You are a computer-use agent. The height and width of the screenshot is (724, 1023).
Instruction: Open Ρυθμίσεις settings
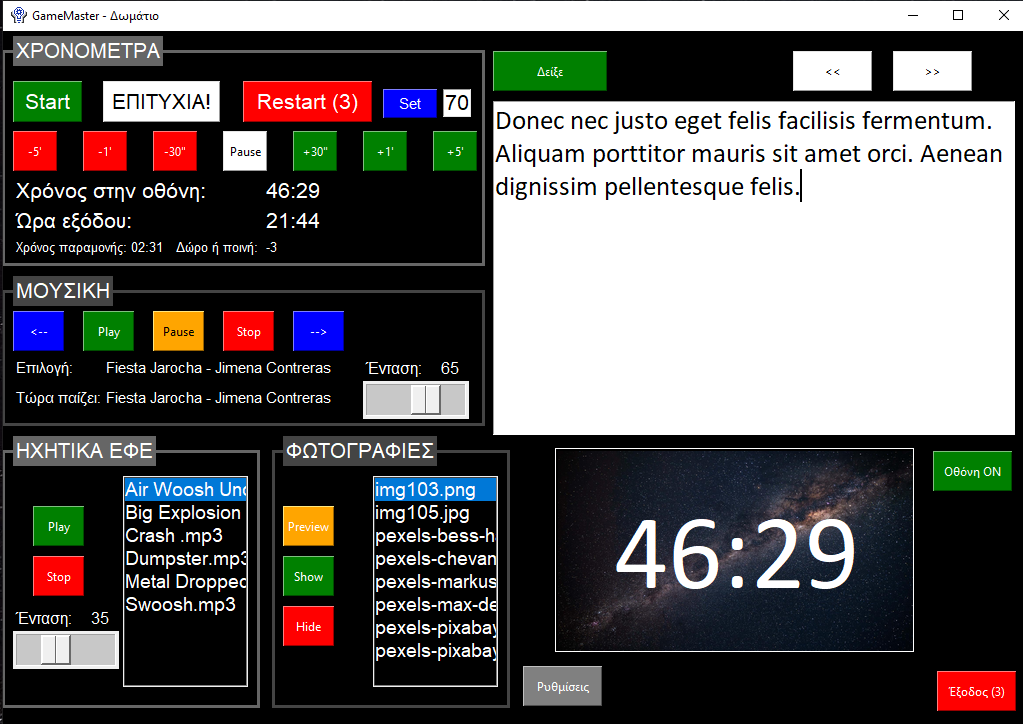click(562, 687)
